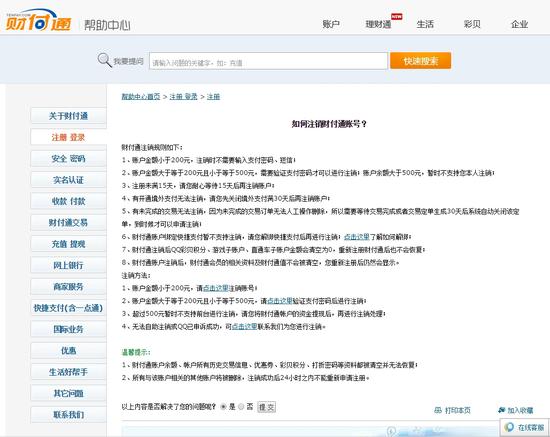Click breadcrumb link 注册
Image resolution: width=550 pixels, height=437 pixels.
(x=213, y=96)
